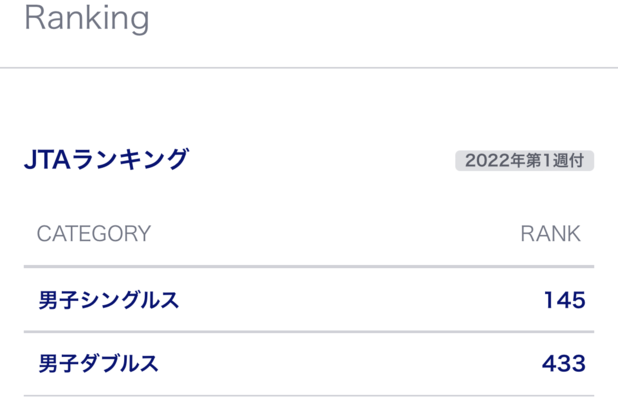This screenshot has width=618, height=417.
Task: Click the separator under the CATEGORY header
Action: point(309,267)
